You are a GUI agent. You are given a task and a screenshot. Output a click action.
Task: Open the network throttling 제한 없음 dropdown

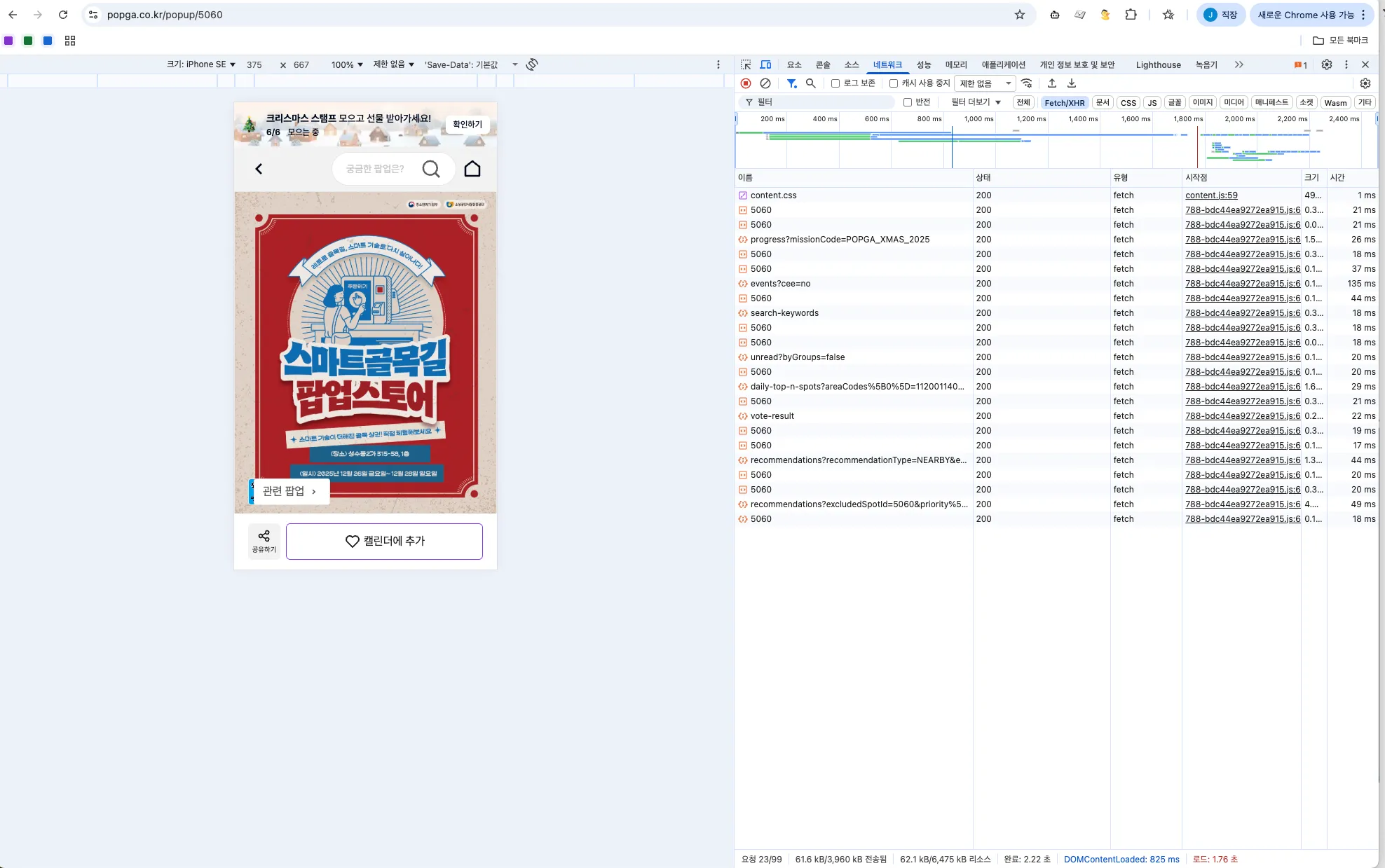click(985, 83)
